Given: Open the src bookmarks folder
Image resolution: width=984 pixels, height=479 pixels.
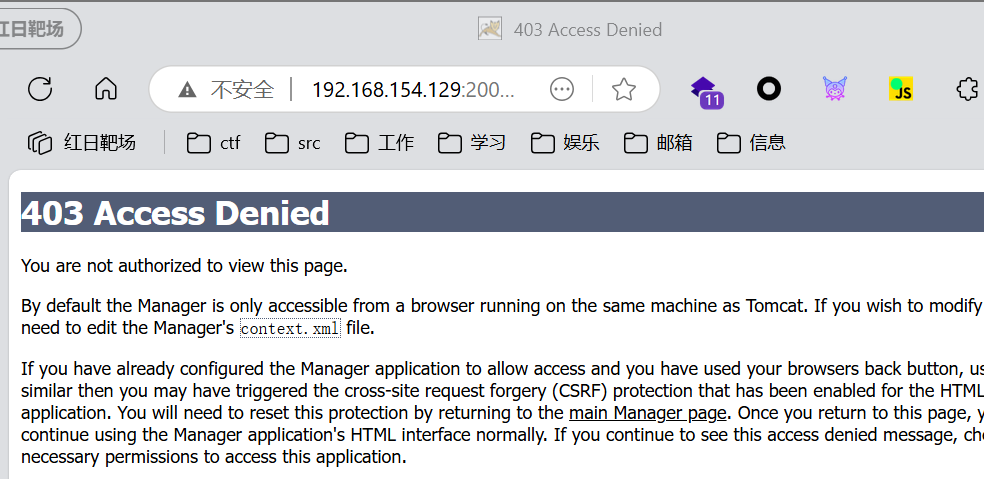Looking at the screenshot, I should click(x=292, y=143).
